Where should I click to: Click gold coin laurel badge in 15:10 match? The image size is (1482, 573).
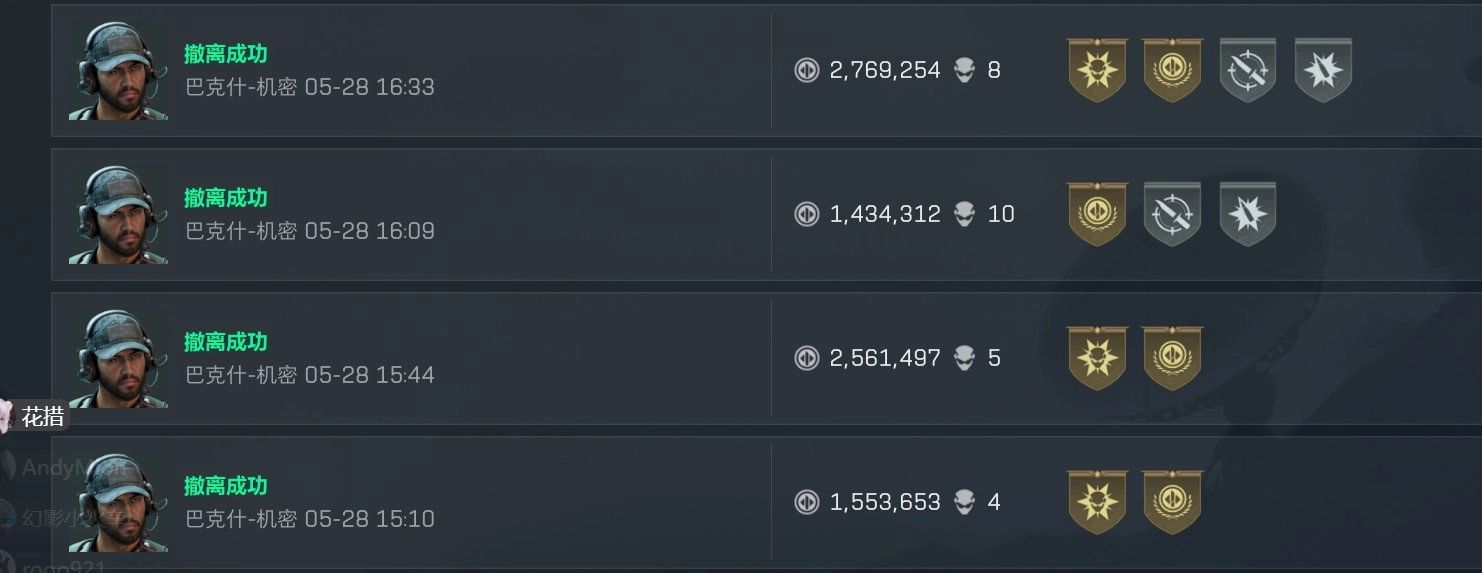click(1172, 502)
